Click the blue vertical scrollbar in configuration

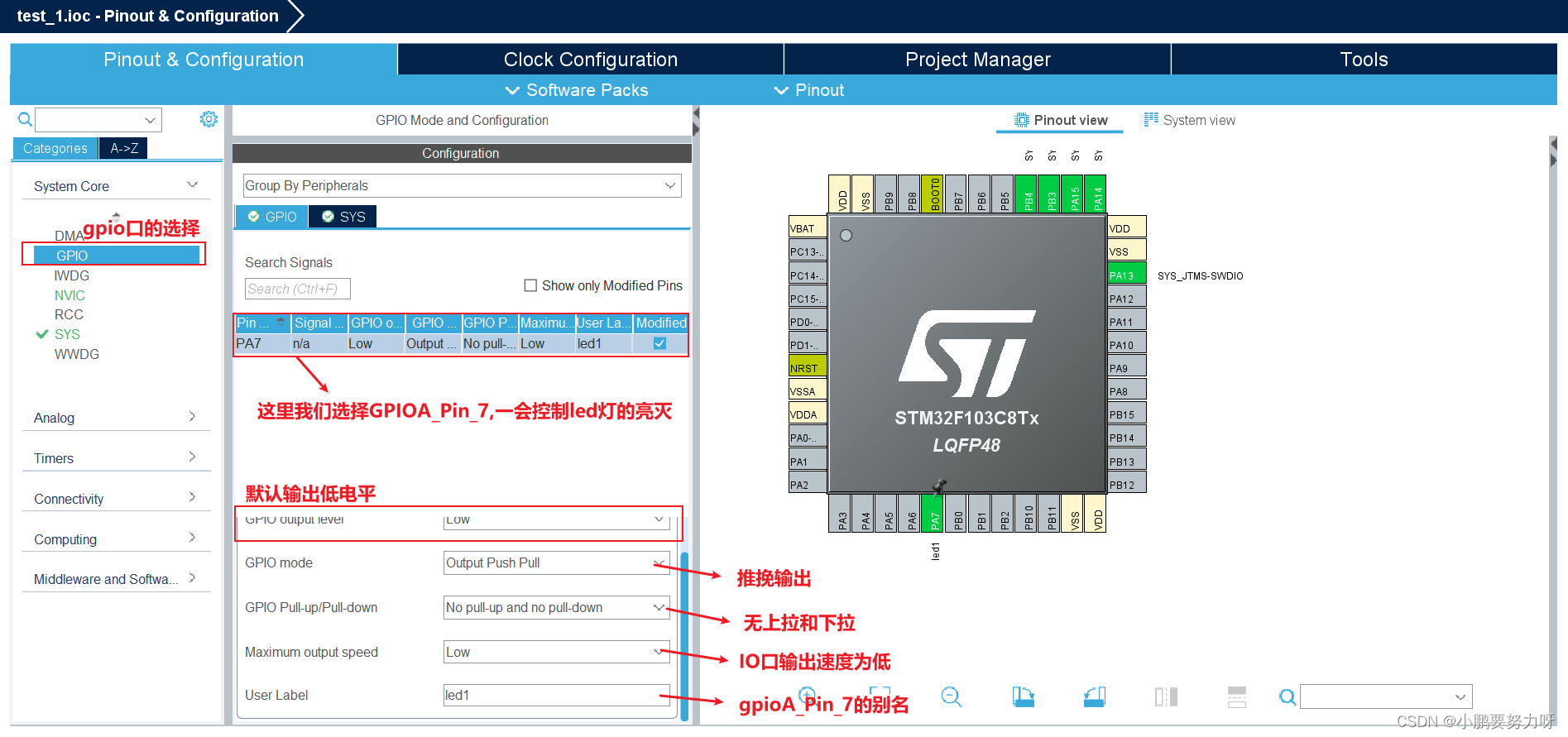[684, 635]
